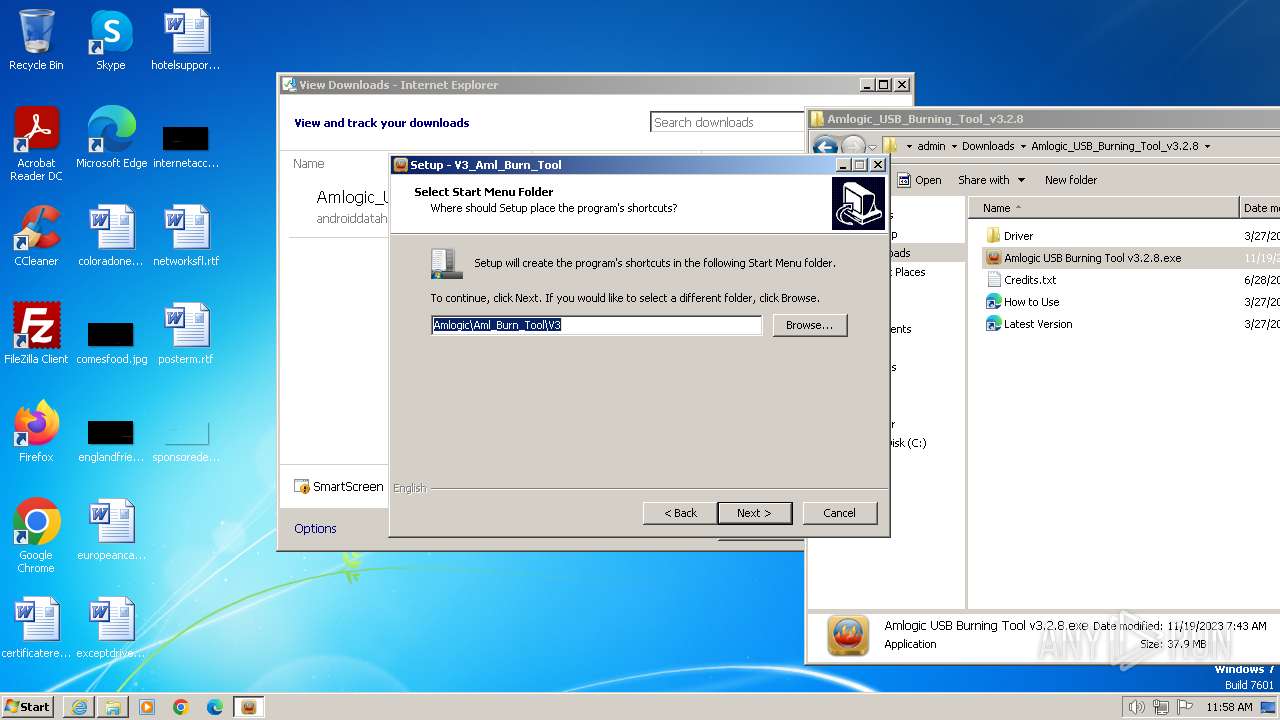Click Search downloads field in View Downloads
1280x720 pixels.
[x=727, y=122]
